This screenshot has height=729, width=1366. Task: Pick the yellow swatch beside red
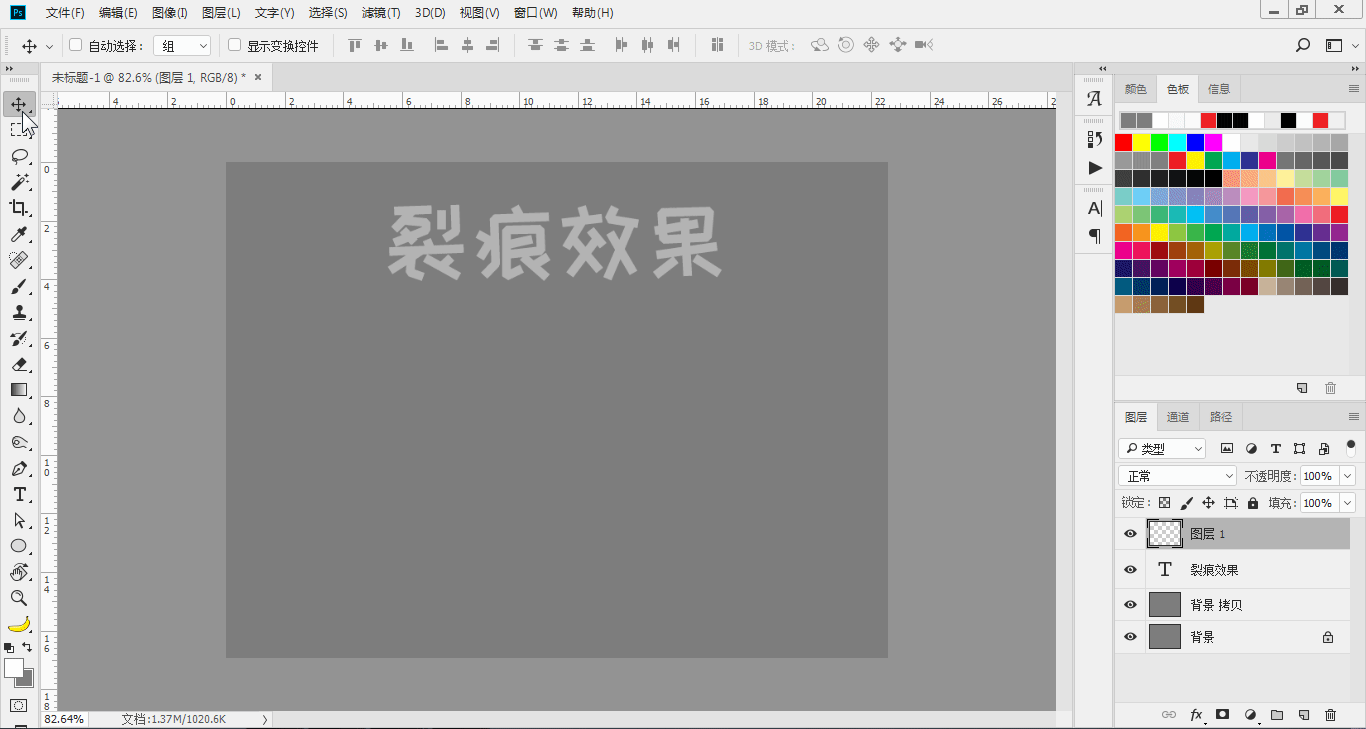pos(1141,142)
